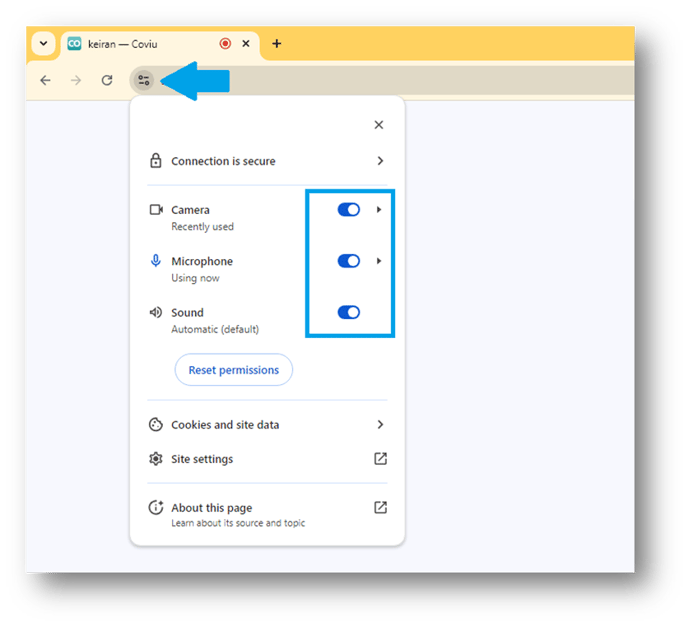This screenshot has height=626, width=688.
Task: Close the keiran — Coviu tab
Action: (246, 43)
